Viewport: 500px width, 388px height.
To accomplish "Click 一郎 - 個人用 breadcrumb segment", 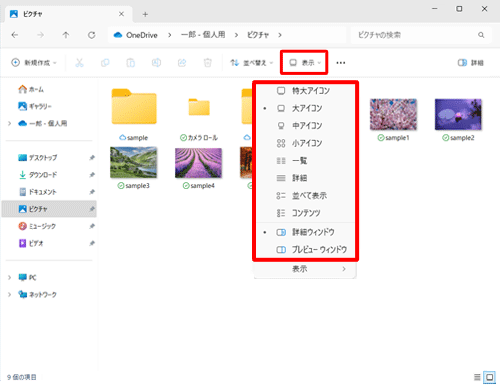I will (x=203, y=35).
